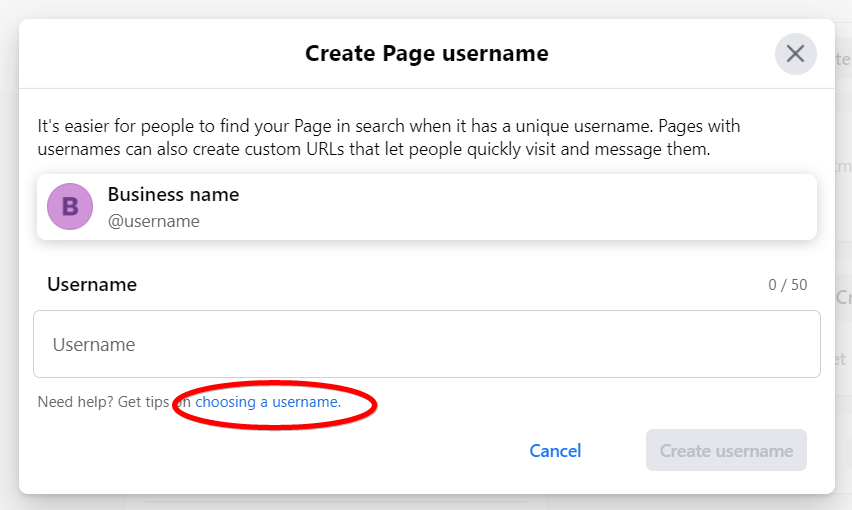Image resolution: width=852 pixels, height=510 pixels.
Task: Click the purple B avatar icon
Action: tap(70, 206)
